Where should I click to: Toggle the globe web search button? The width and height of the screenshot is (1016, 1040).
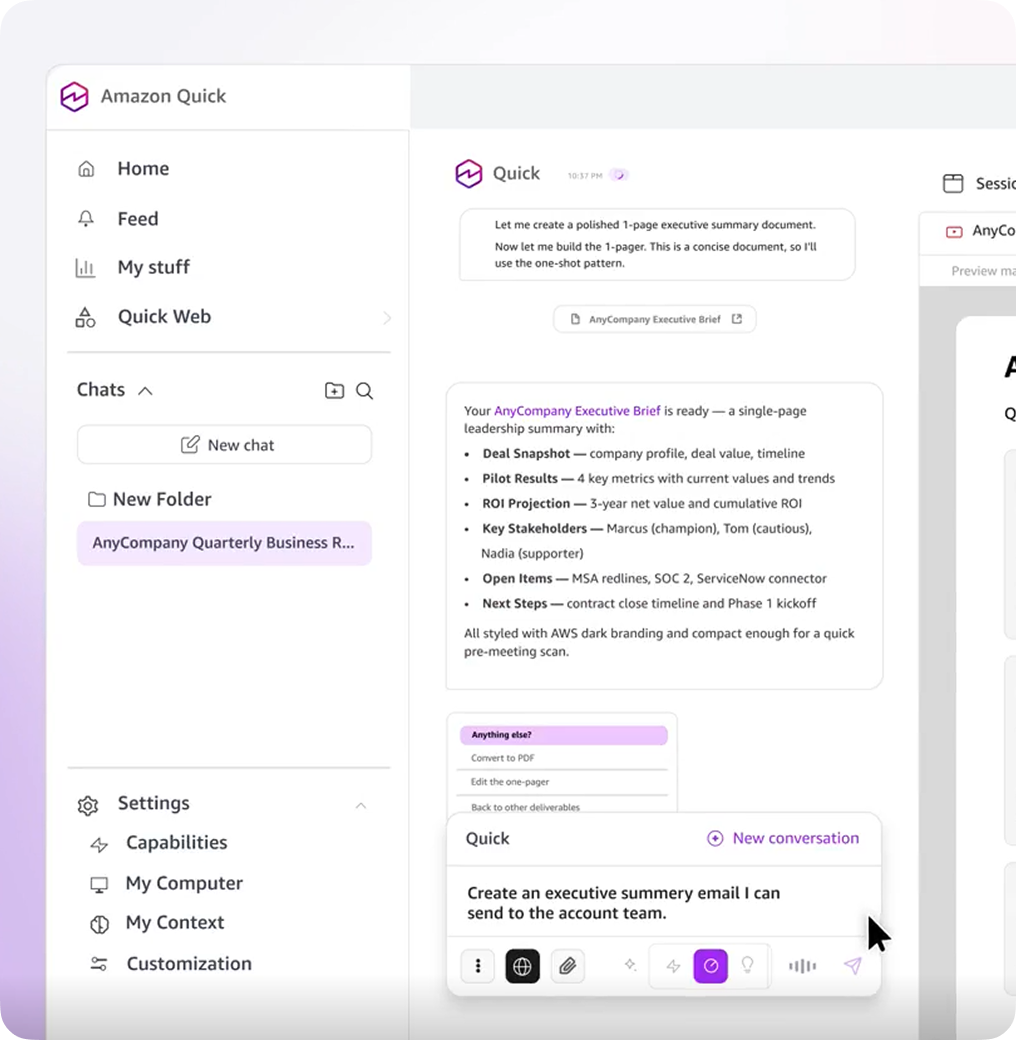(x=522, y=966)
